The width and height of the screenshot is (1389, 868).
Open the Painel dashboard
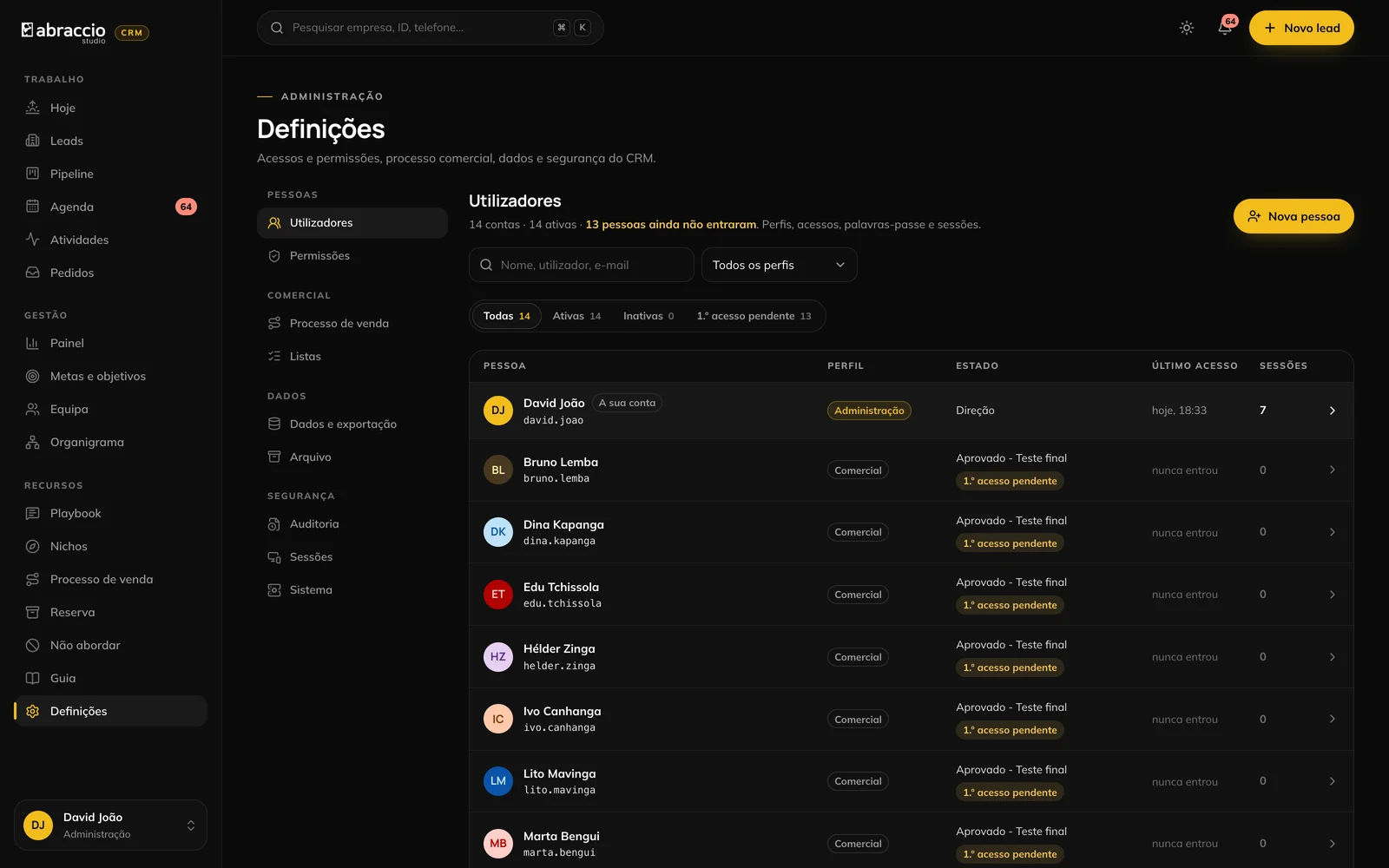[110, 343]
